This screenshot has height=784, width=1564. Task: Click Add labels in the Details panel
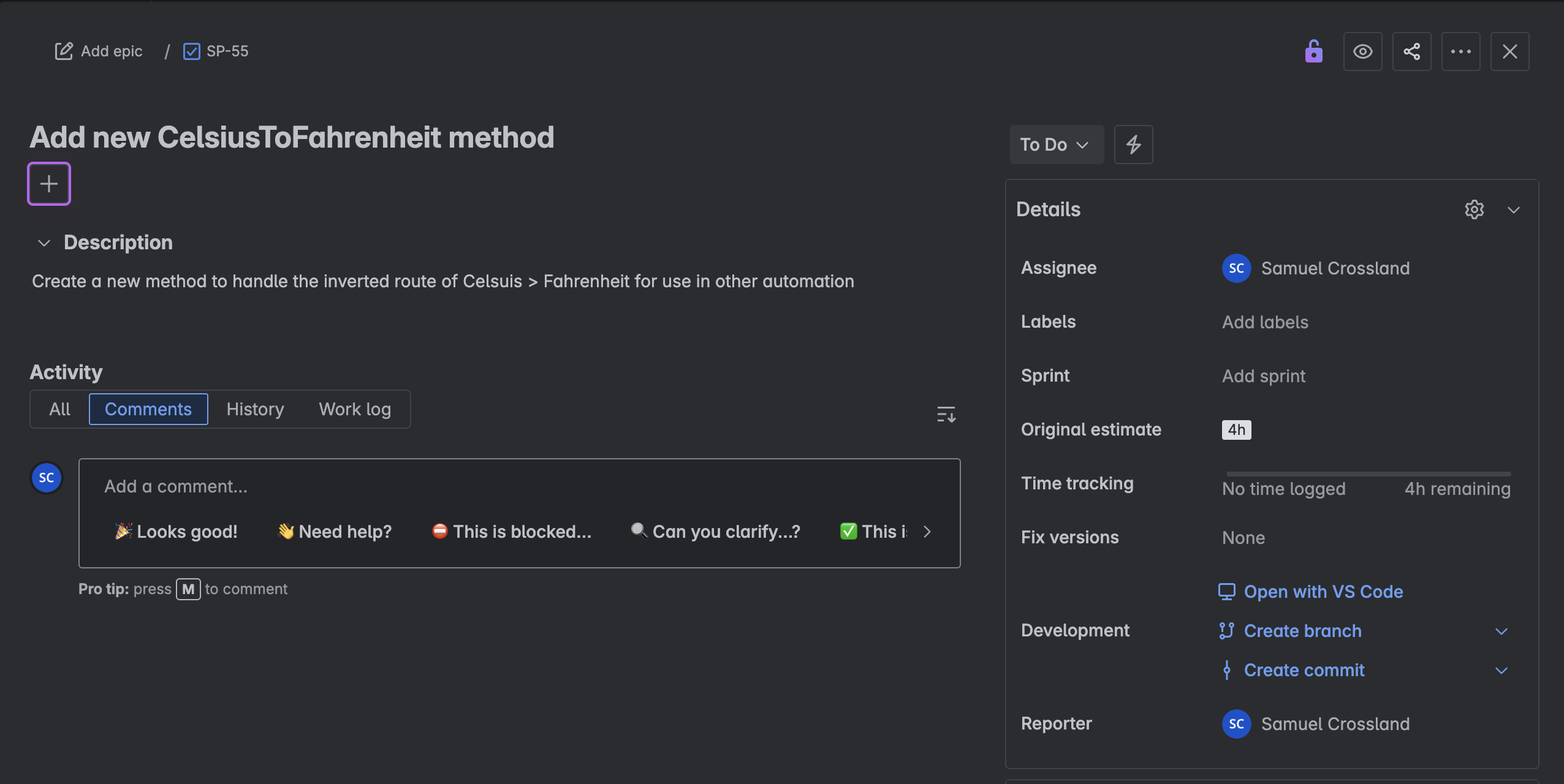pyautogui.click(x=1264, y=322)
